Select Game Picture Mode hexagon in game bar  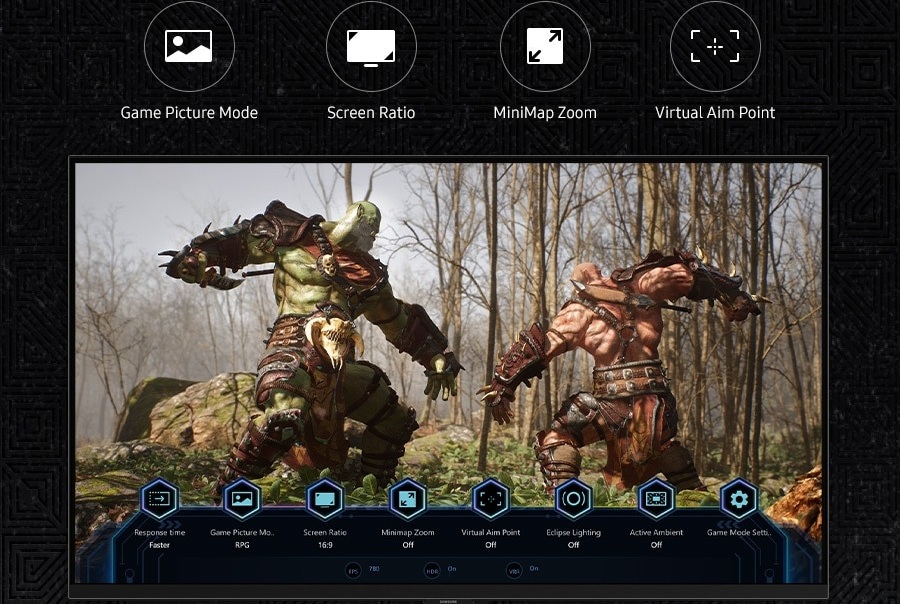tap(242, 498)
